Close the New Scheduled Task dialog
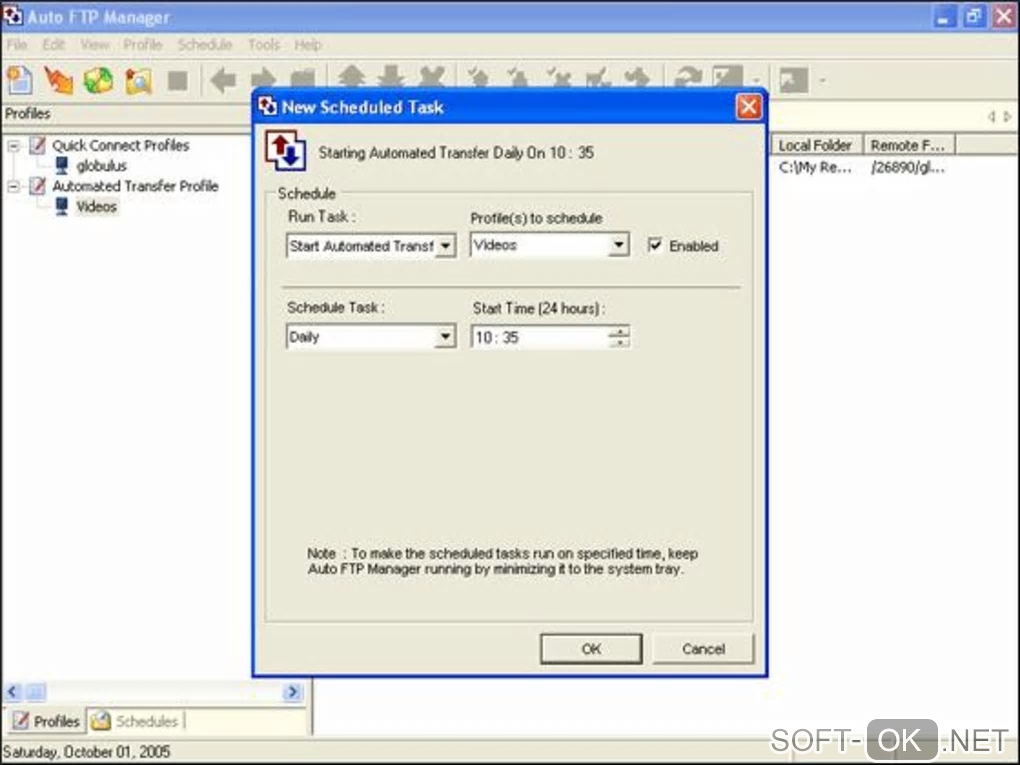This screenshot has height=765, width=1020. click(x=748, y=106)
